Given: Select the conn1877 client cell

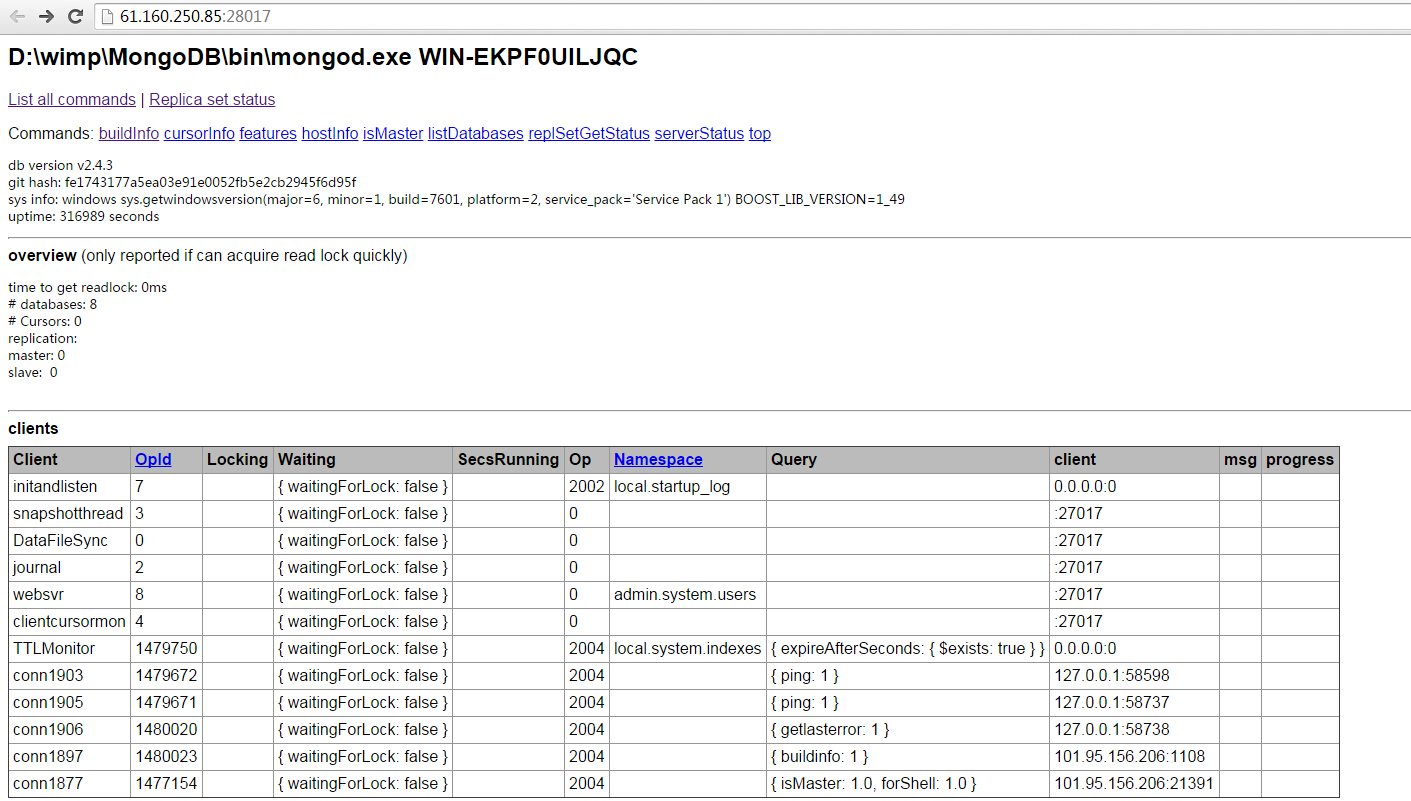Looking at the screenshot, I should click(70, 784).
